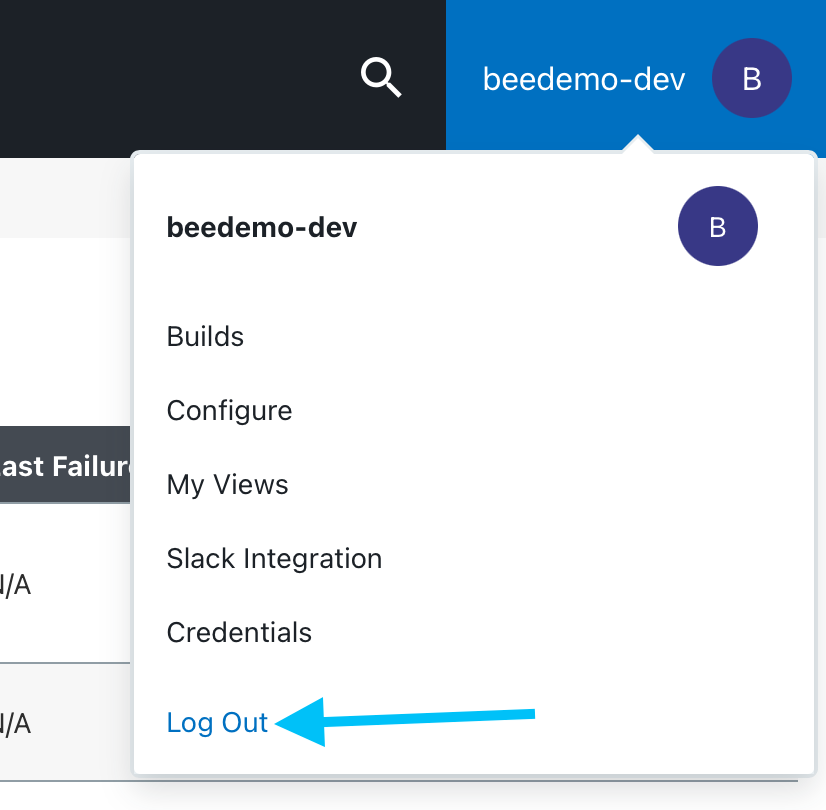Open Builds from the user menu

pyautogui.click(x=205, y=337)
